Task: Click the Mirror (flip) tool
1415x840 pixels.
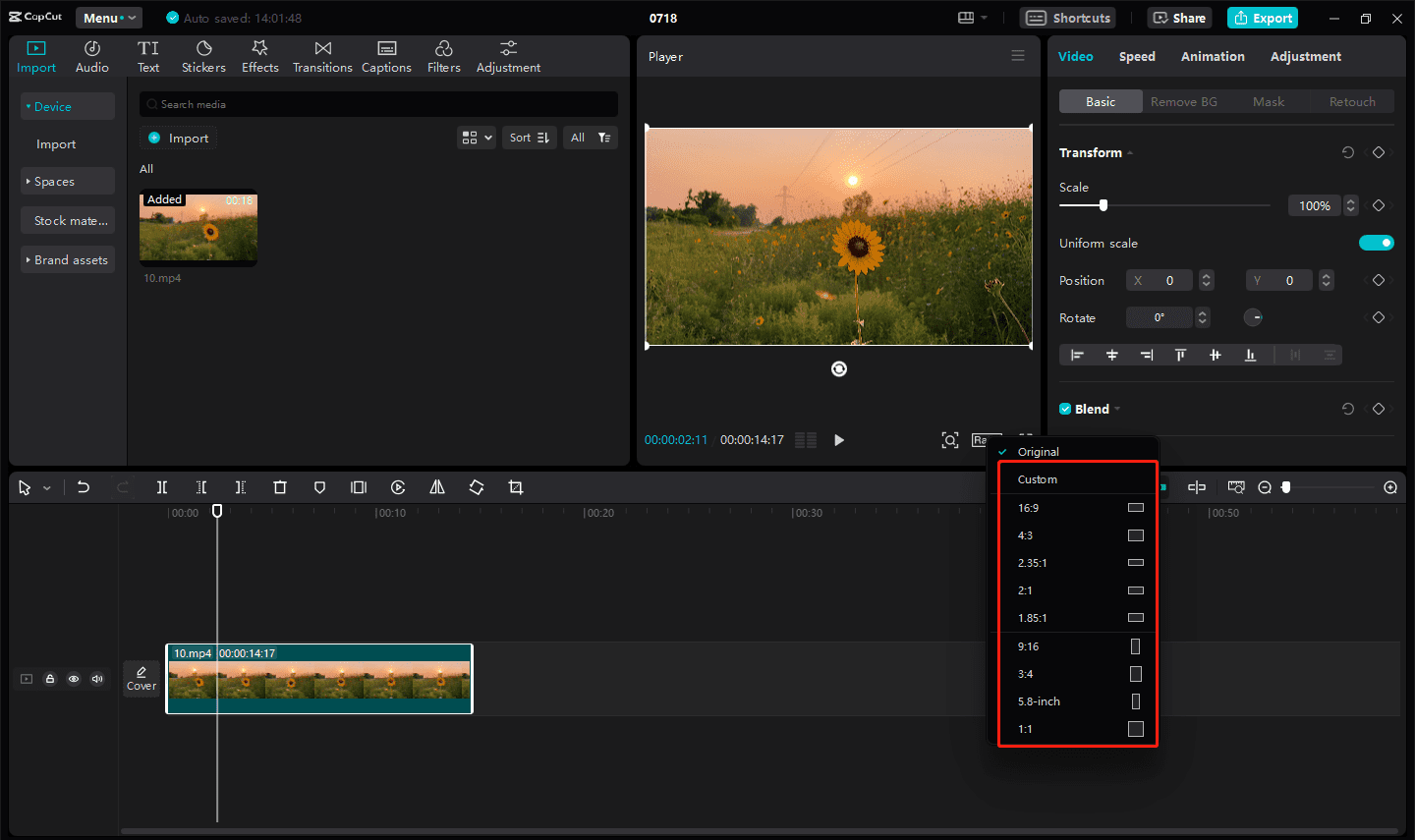Action: [x=437, y=487]
